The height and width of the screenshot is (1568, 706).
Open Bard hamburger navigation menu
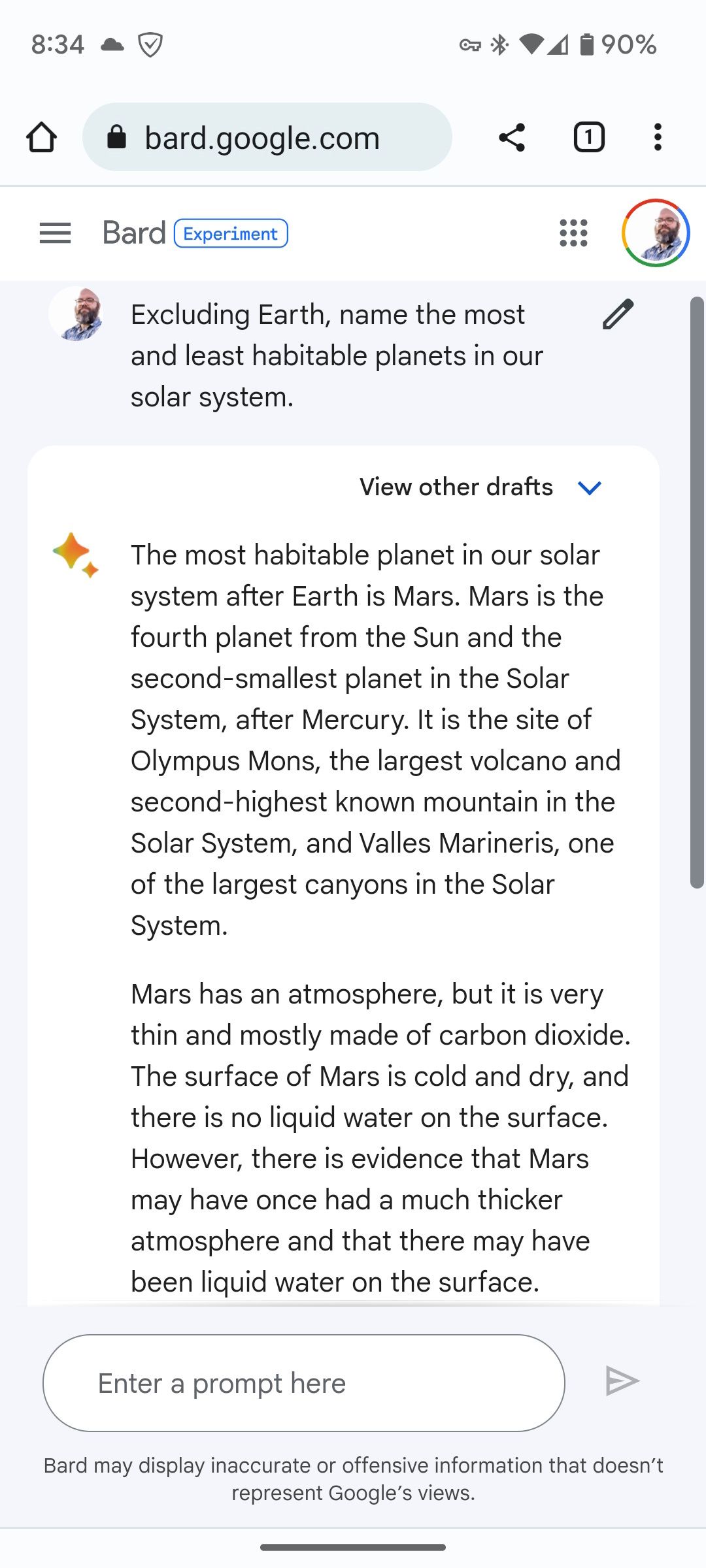(x=55, y=233)
